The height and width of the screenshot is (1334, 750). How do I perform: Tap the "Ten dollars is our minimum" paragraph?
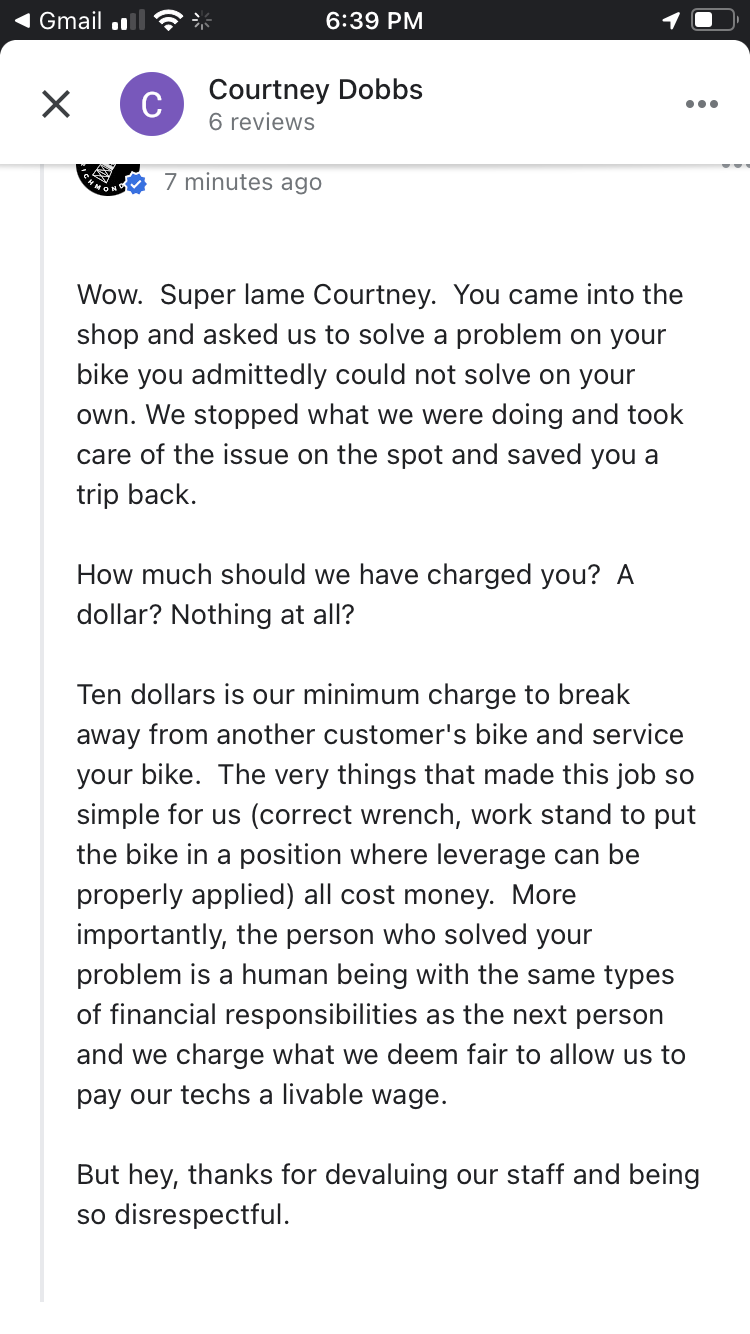[385, 894]
